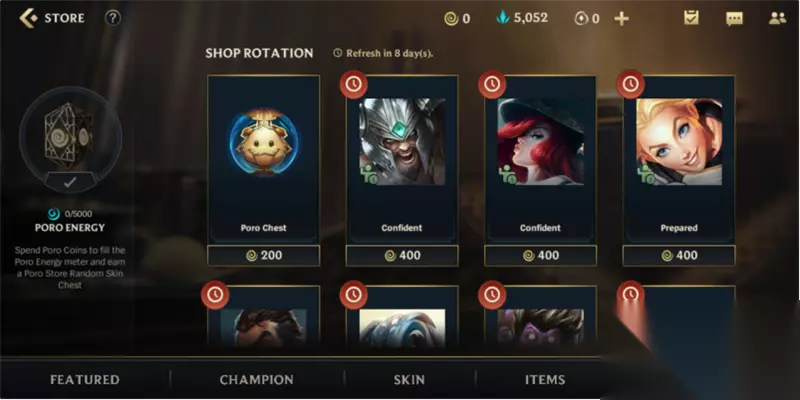Open the chat messages icon
The image size is (800, 400).
[734, 19]
